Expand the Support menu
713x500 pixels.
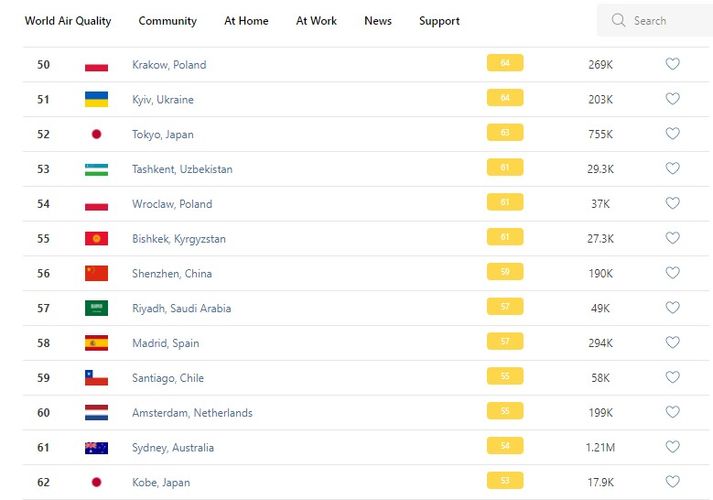(439, 21)
